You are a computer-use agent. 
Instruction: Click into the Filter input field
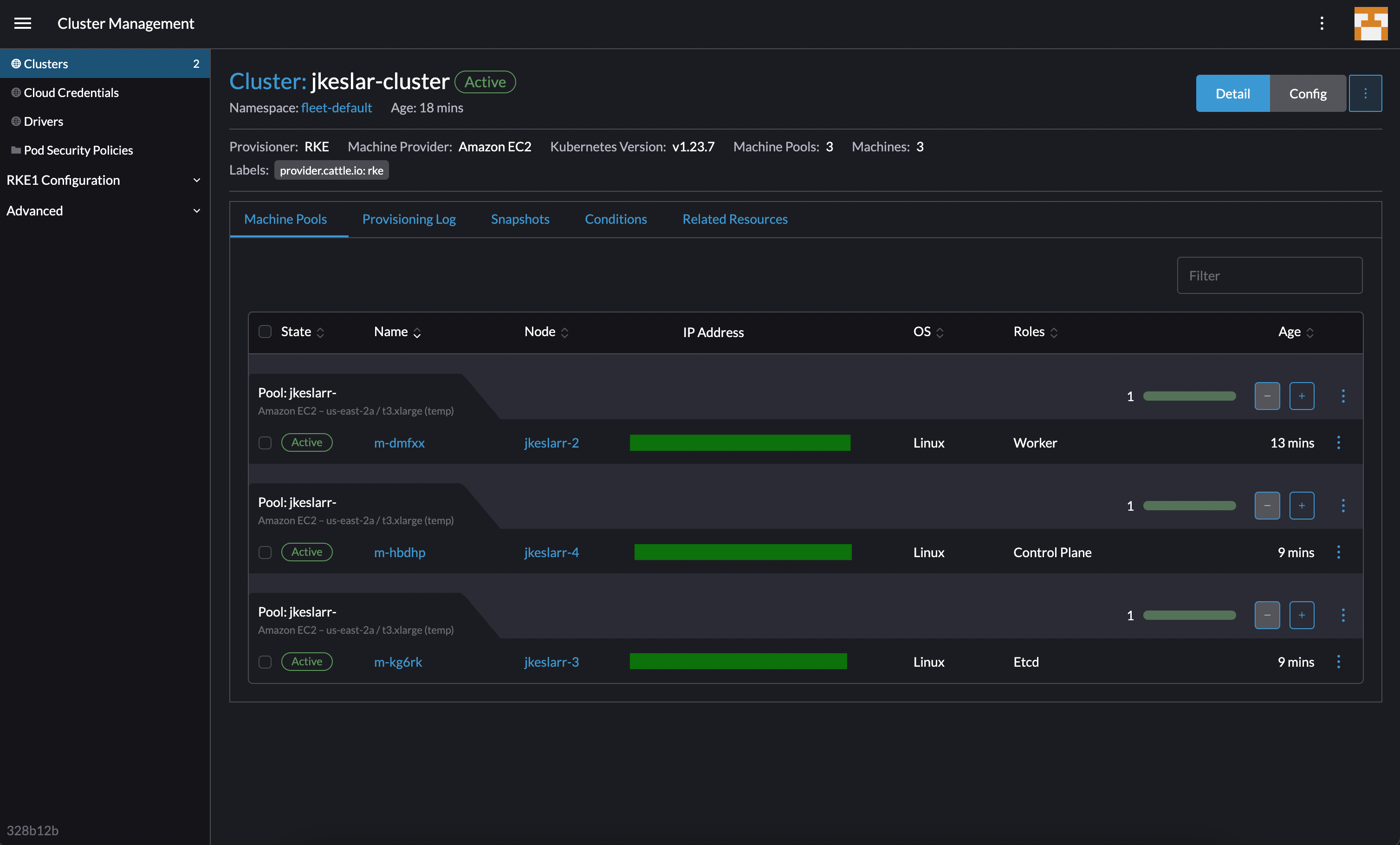[1269, 275]
